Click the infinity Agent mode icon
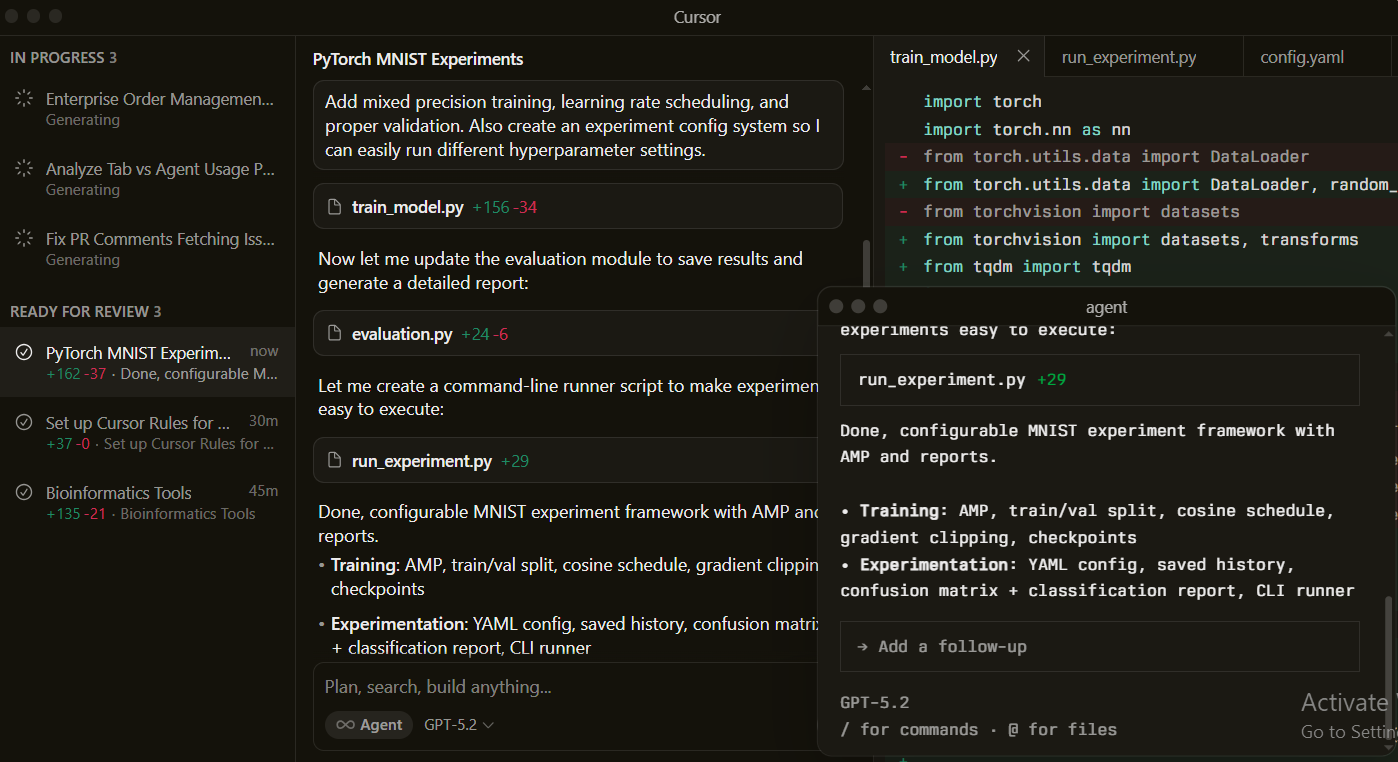Viewport: 1398px width, 762px height. tap(345, 725)
